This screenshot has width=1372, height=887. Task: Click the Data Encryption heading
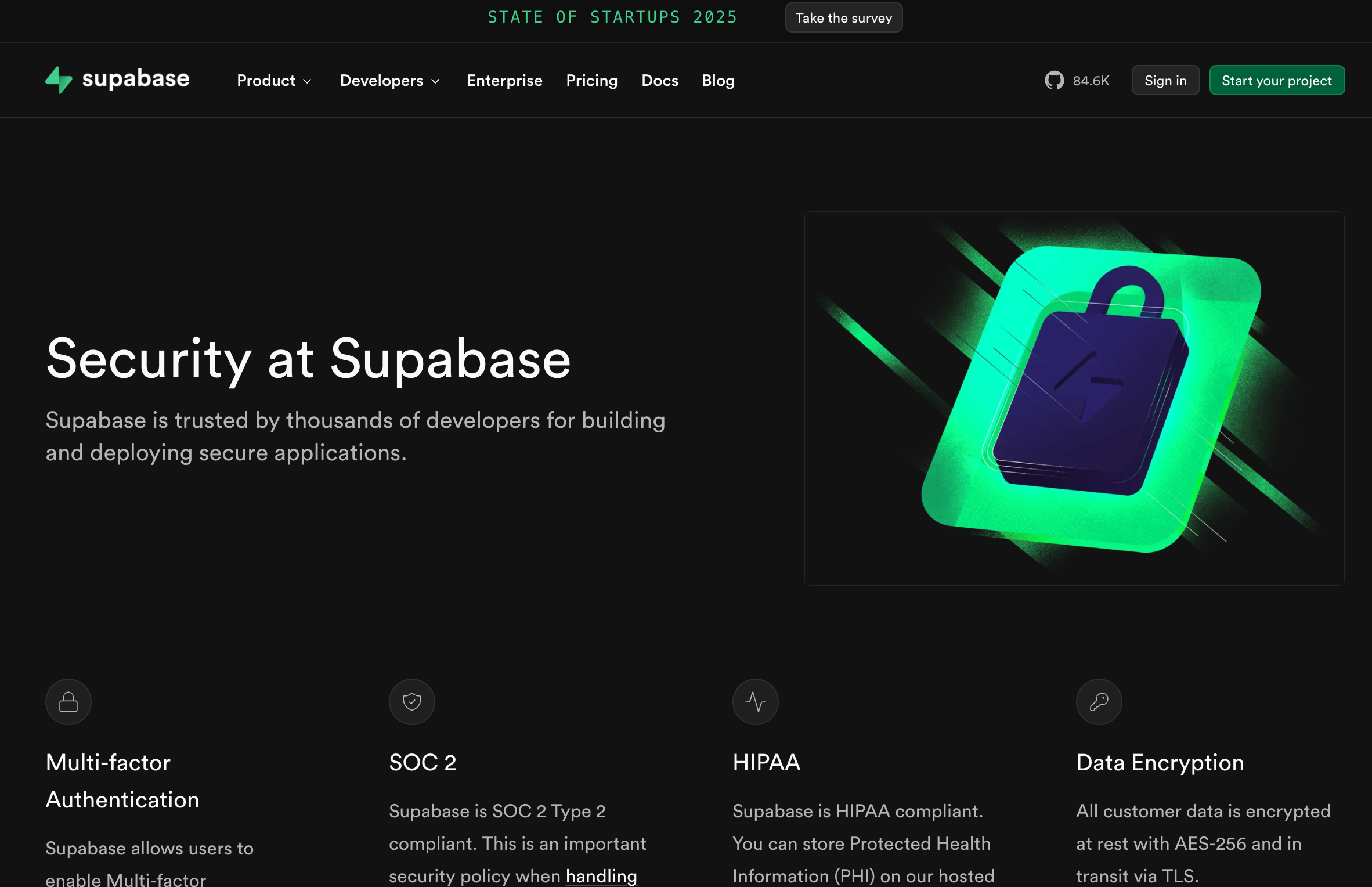[x=1160, y=763]
